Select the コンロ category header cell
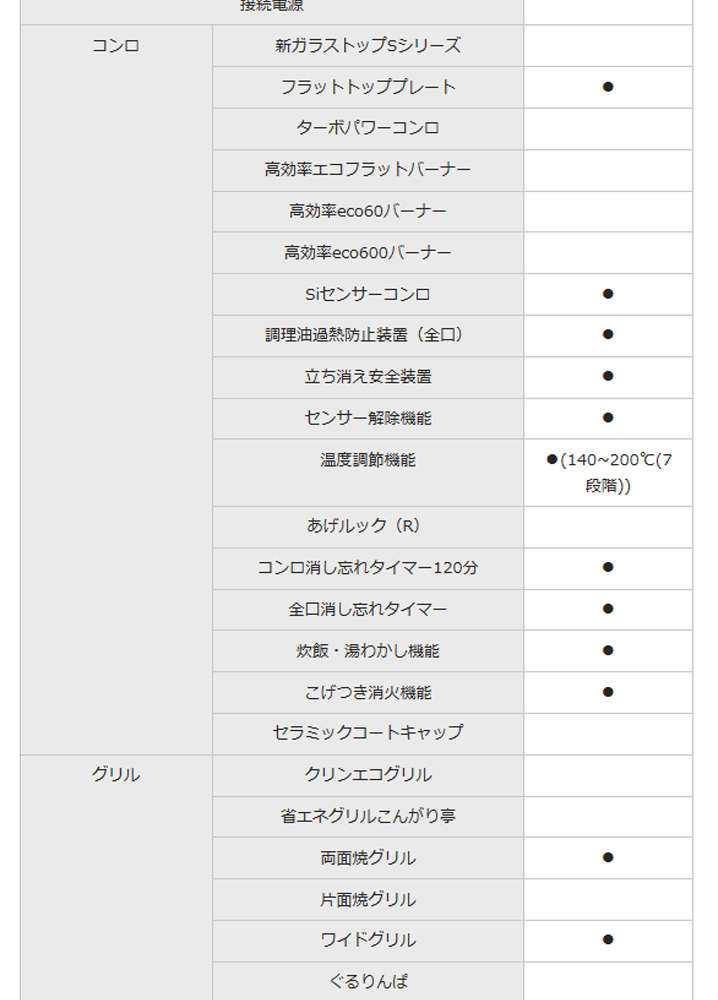Viewport: 718px width, 1000px height. [116, 46]
